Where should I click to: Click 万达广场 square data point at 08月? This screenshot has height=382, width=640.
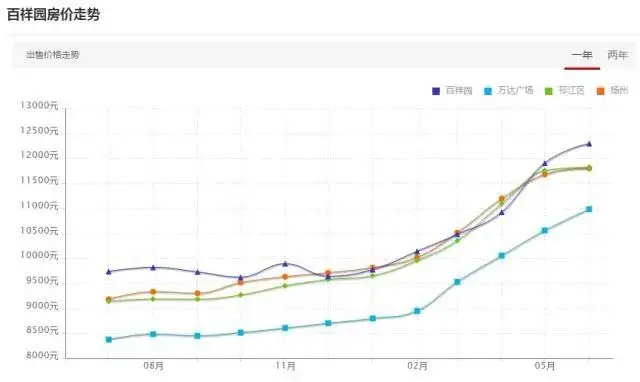(x=153, y=334)
